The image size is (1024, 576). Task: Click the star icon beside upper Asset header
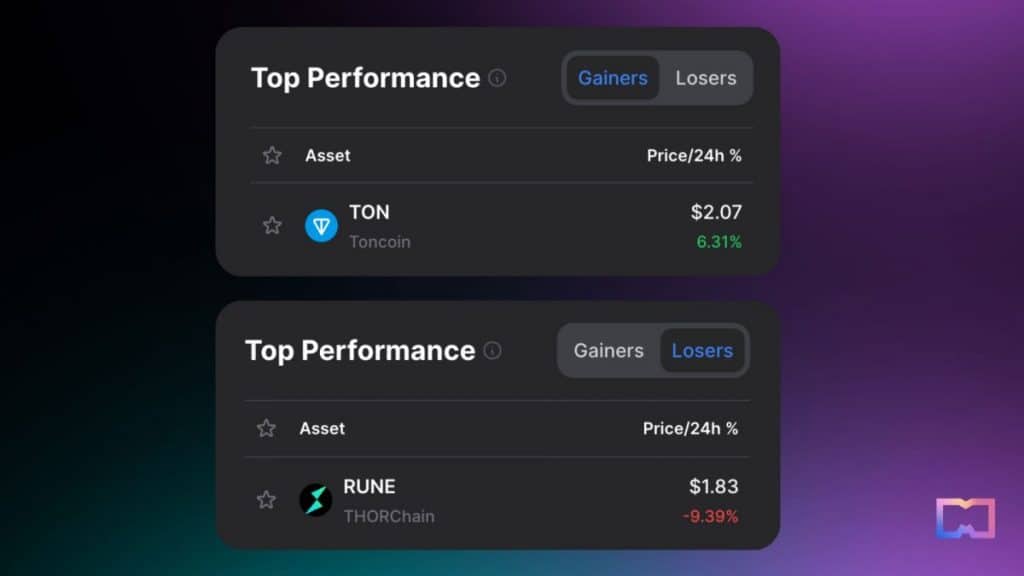click(272, 155)
